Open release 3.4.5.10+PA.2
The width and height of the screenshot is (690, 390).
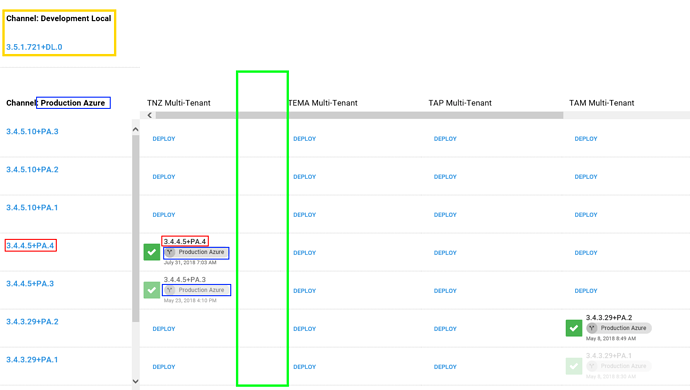click(x=32, y=169)
